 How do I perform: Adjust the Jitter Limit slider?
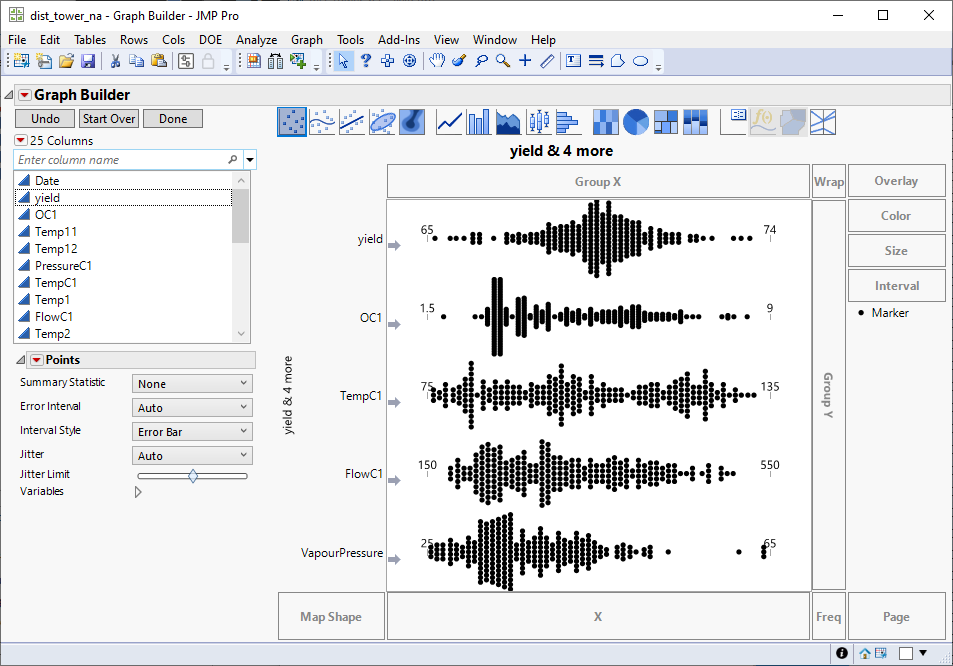click(194, 475)
